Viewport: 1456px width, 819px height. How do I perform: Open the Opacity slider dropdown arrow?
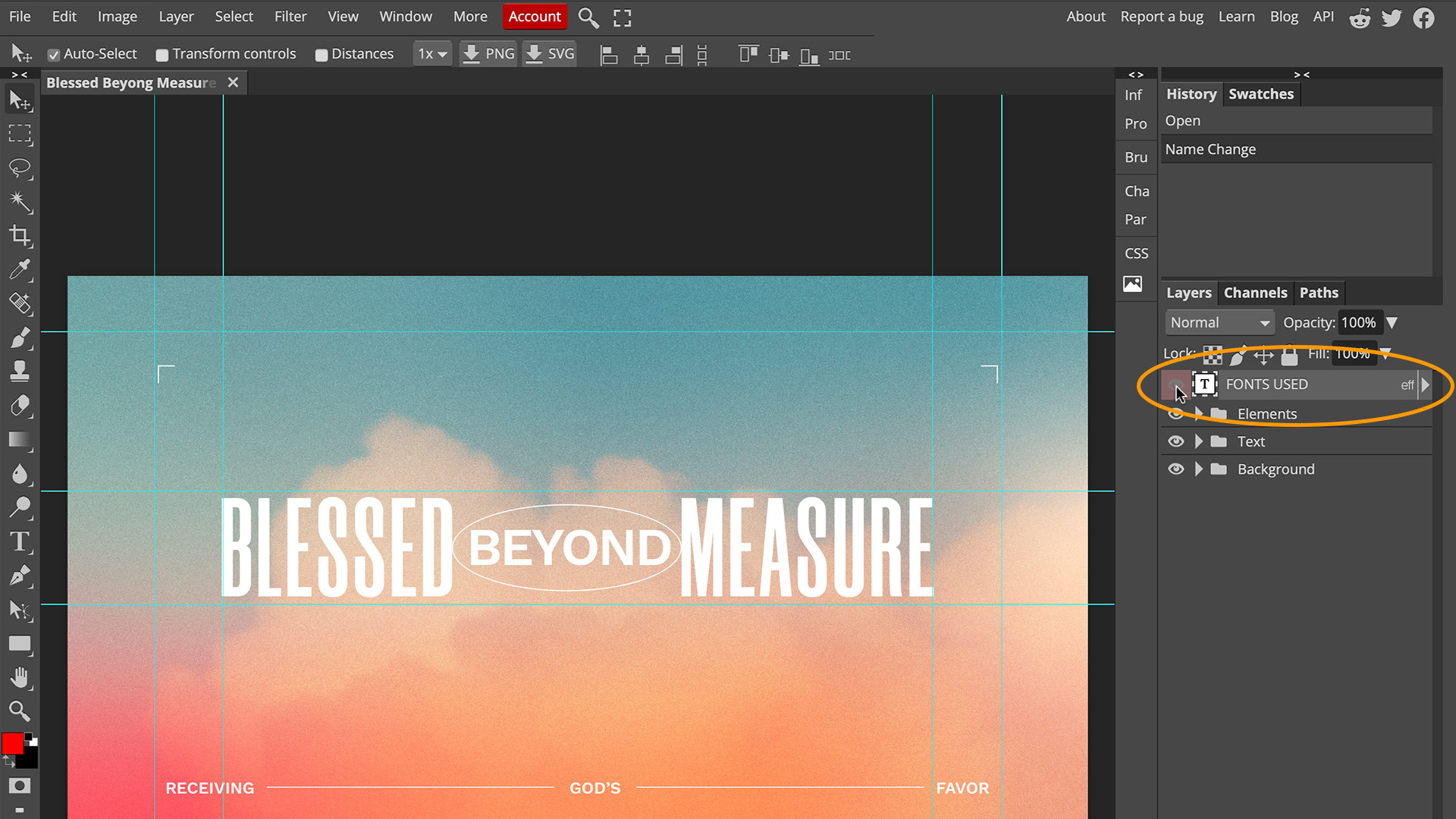tap(1392, 322)
